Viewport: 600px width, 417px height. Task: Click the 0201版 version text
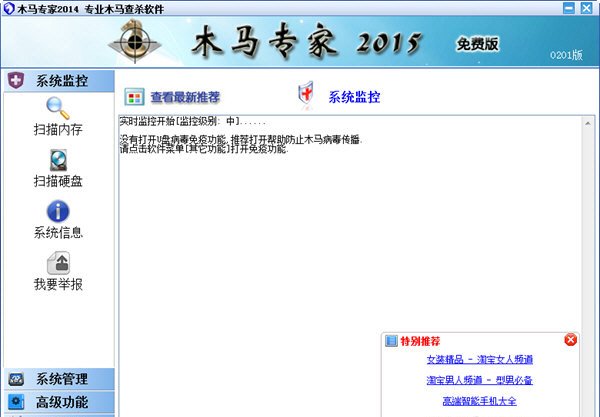click(566, 55)
